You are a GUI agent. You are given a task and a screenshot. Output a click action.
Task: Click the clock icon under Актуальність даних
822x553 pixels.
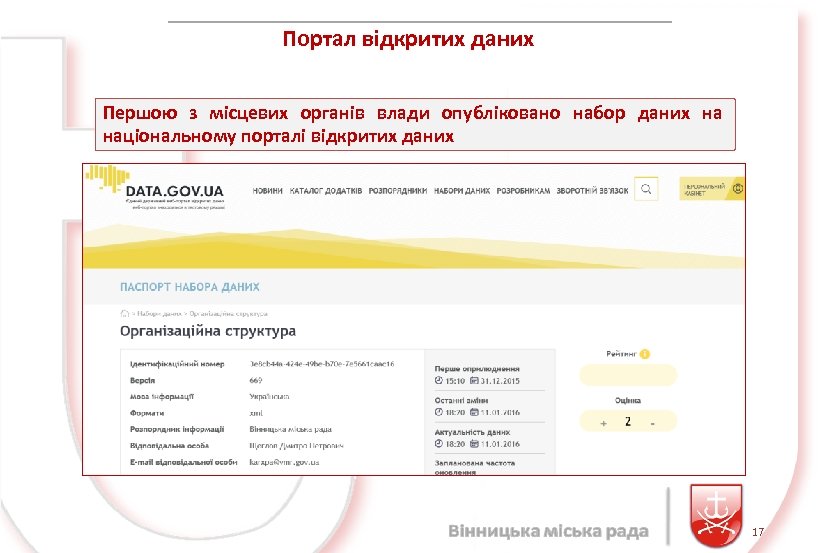point(439,443)
